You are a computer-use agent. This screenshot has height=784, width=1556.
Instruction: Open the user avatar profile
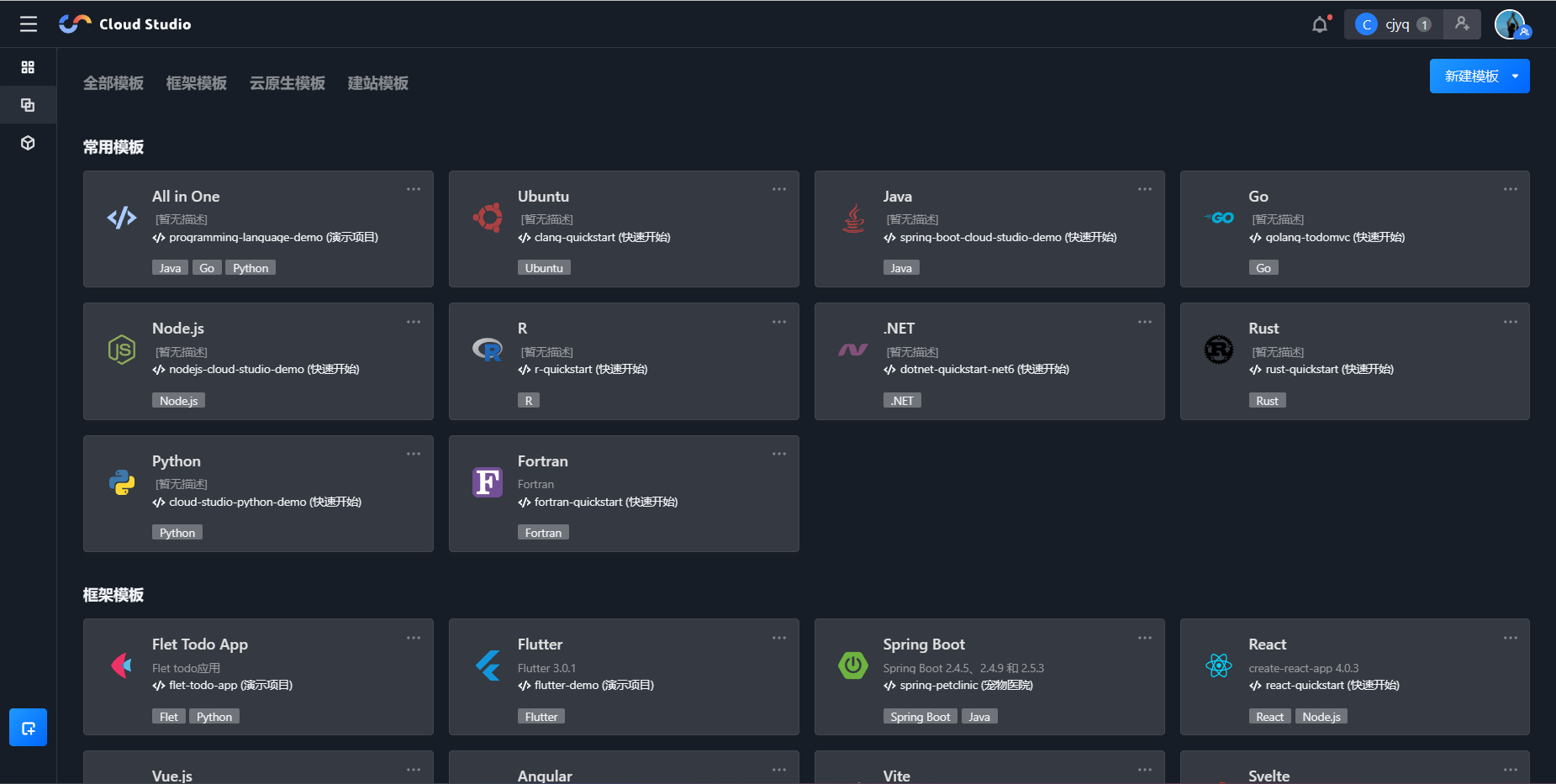point(1511,24)
